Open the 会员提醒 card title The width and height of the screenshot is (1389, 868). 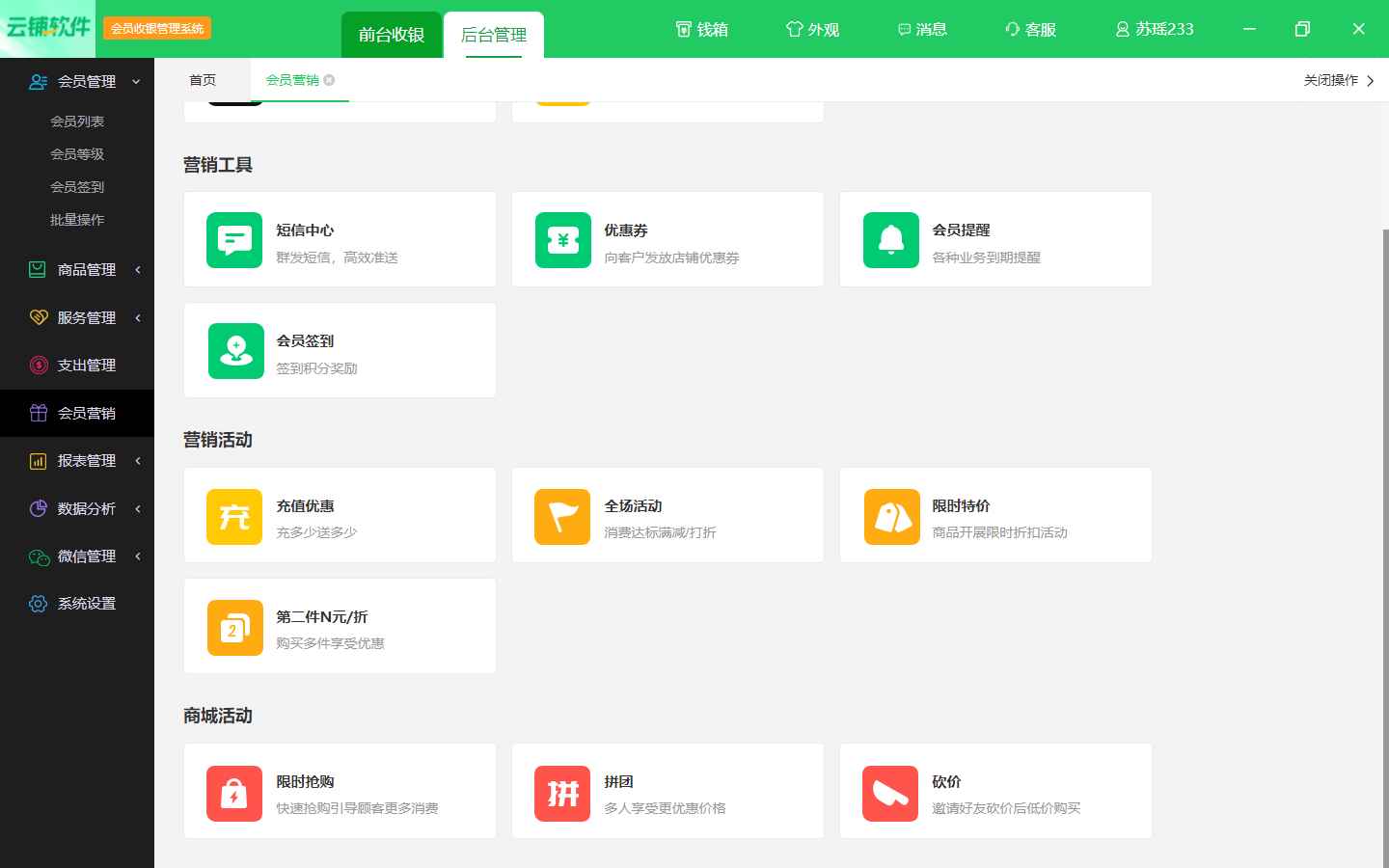click(961, 231)
